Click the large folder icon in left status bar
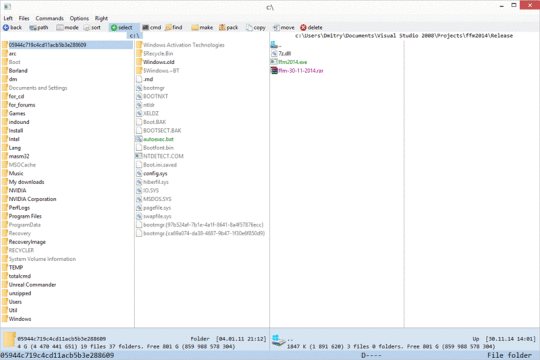540x360 pixels. pyautogui.click(x=9, y=340)
